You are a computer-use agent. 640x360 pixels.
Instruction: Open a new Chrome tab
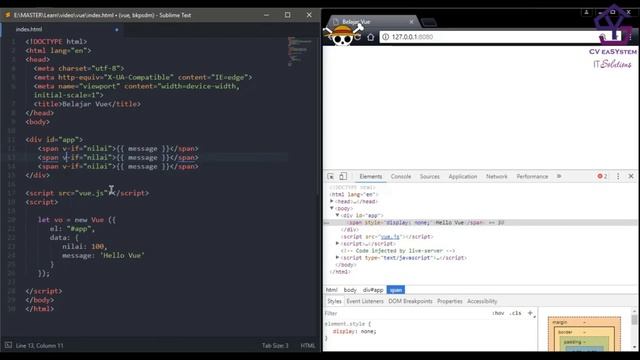pyautogui.click(x=429, y=22)
